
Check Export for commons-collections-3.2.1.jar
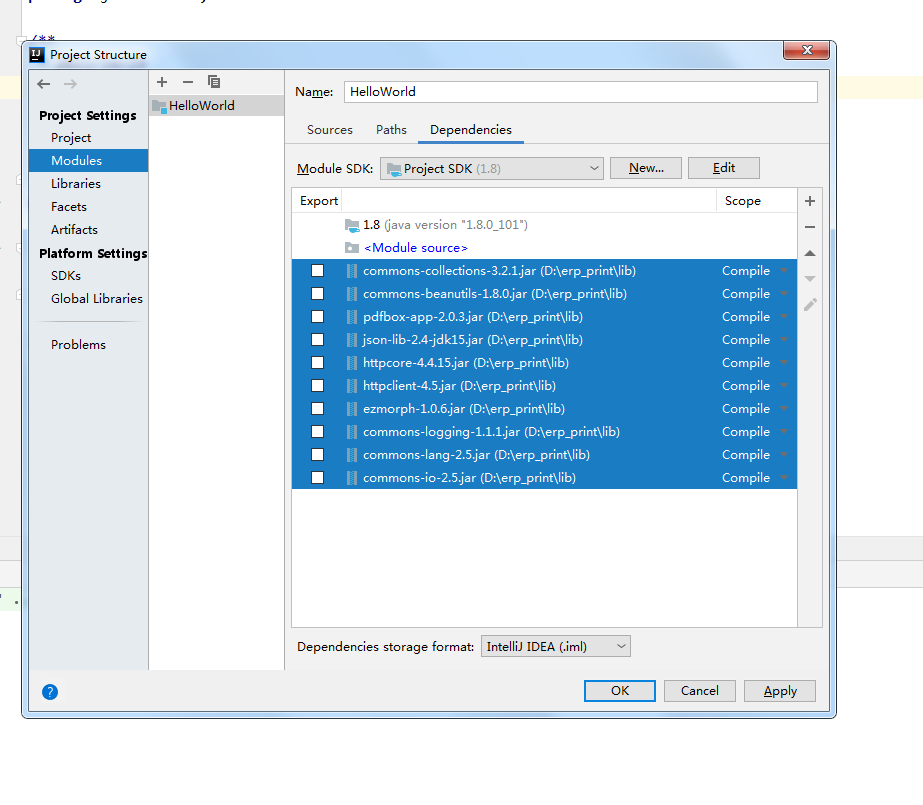[317, 271]
